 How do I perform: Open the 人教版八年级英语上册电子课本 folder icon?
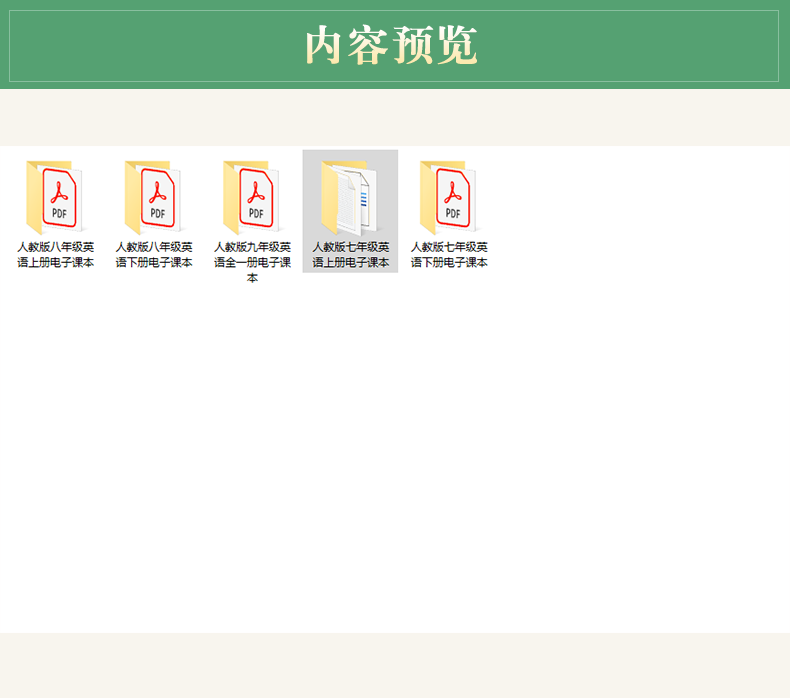pyautogui.click(x=55, y=198)
